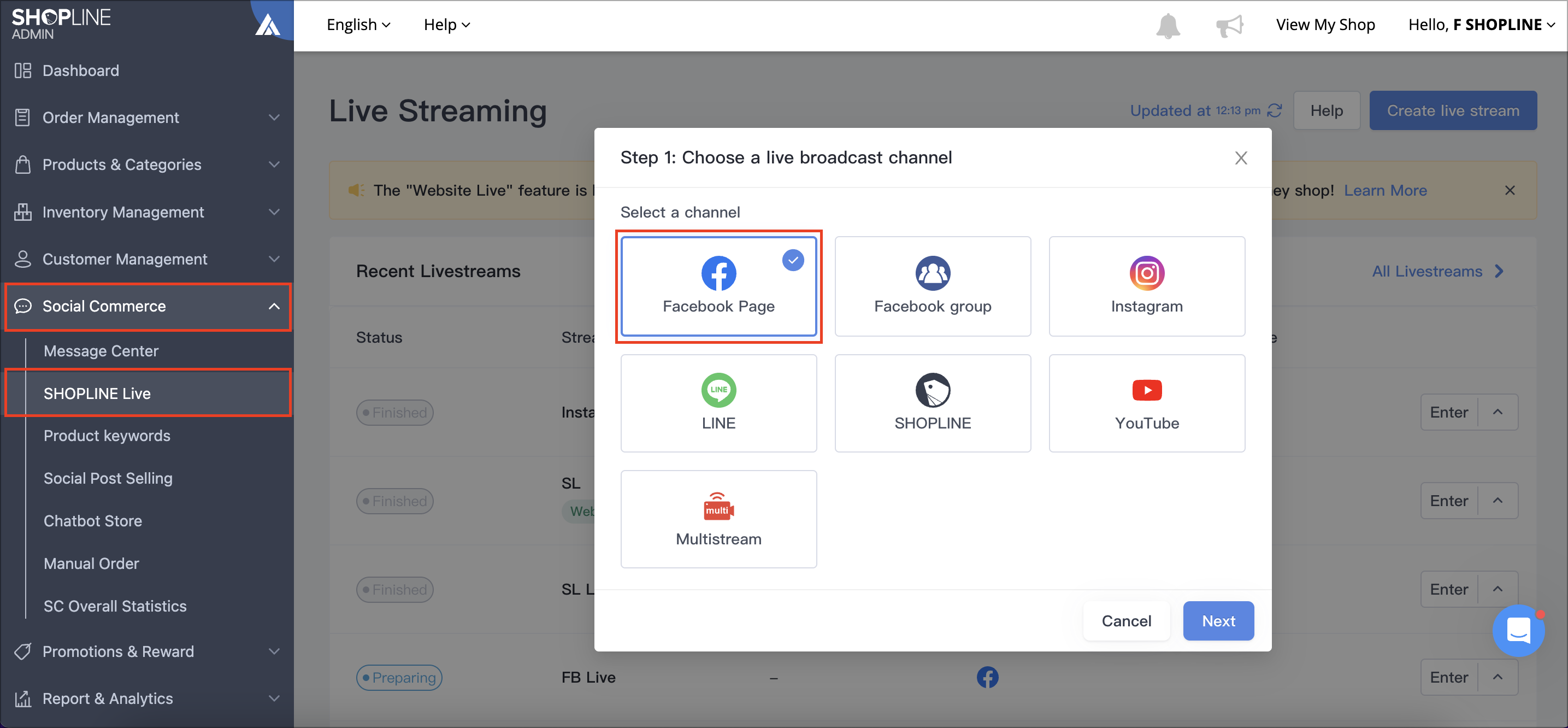Click the 'Updated at 12:13 pm' text
1568x728 pixels.
pos(1195,110)
